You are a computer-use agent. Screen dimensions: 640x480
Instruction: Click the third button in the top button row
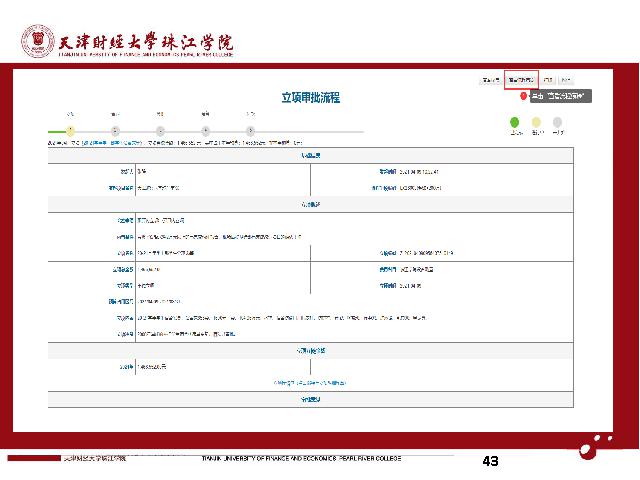pyautogui.click(x=548, y=80)
